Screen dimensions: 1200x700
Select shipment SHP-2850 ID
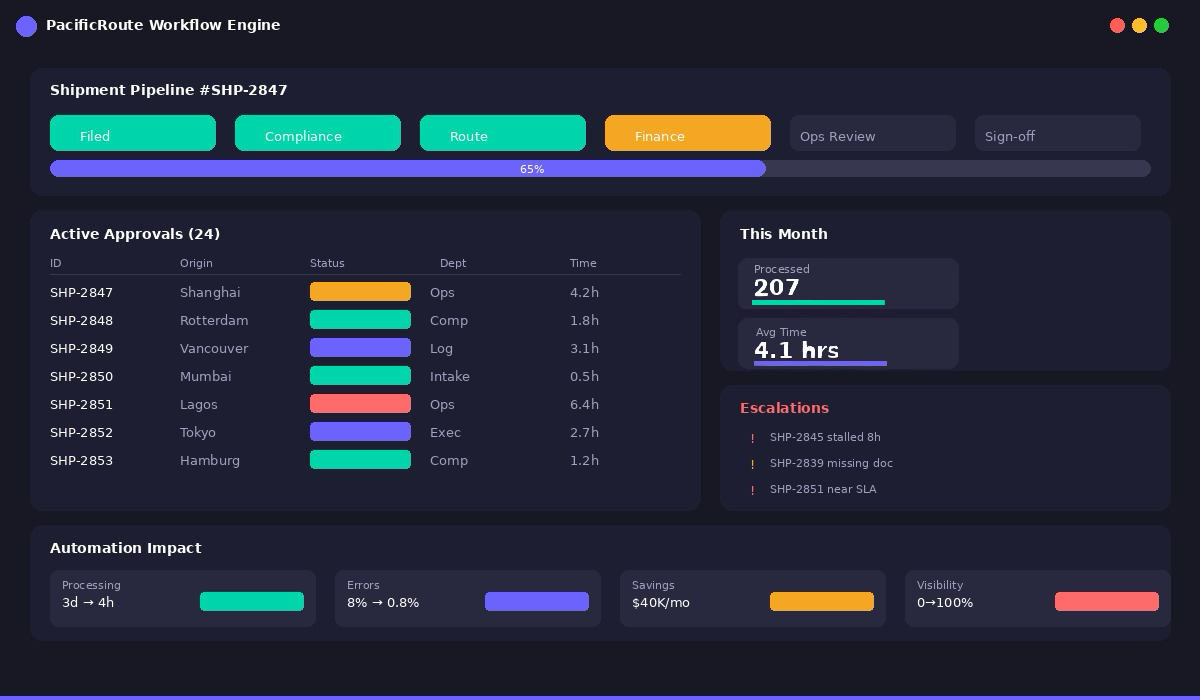(x=81, y=377)
